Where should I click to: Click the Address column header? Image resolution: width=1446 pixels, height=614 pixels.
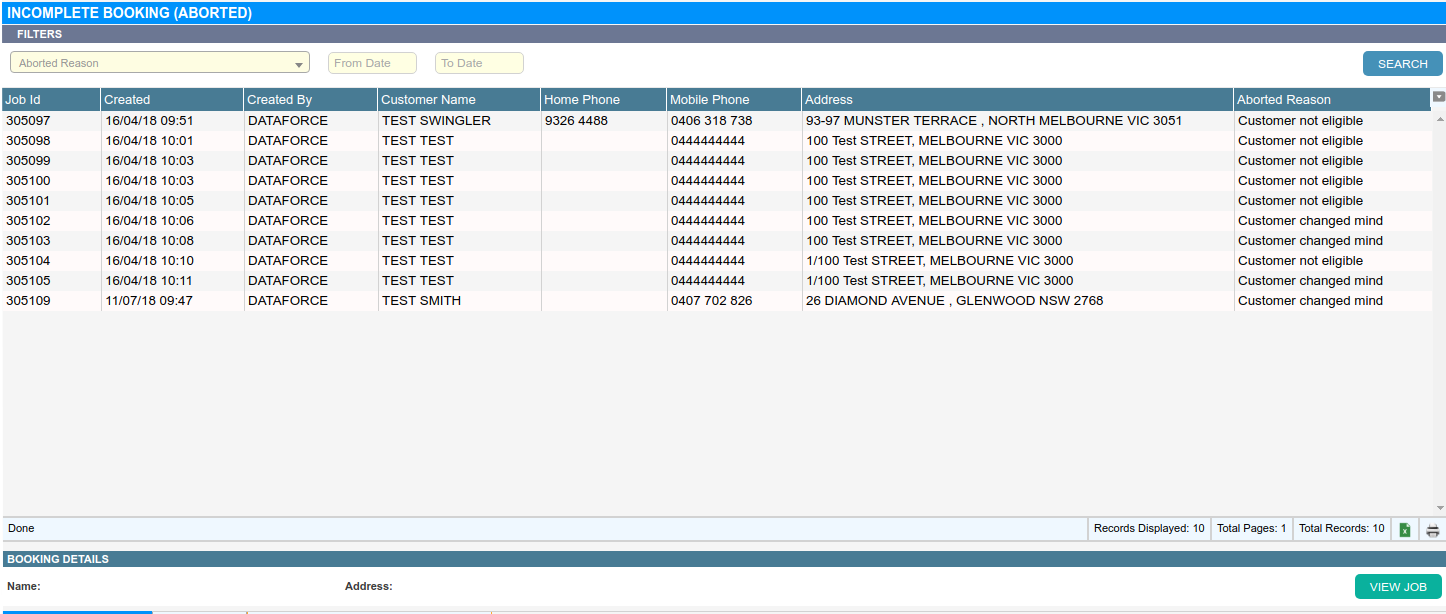(x=1016, y=100)
